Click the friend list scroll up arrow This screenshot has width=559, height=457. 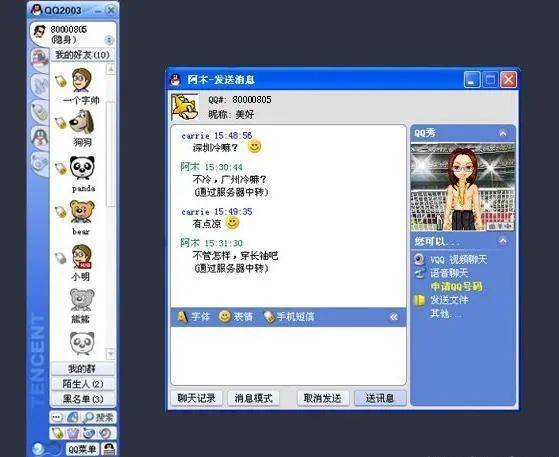click(111, 69)
